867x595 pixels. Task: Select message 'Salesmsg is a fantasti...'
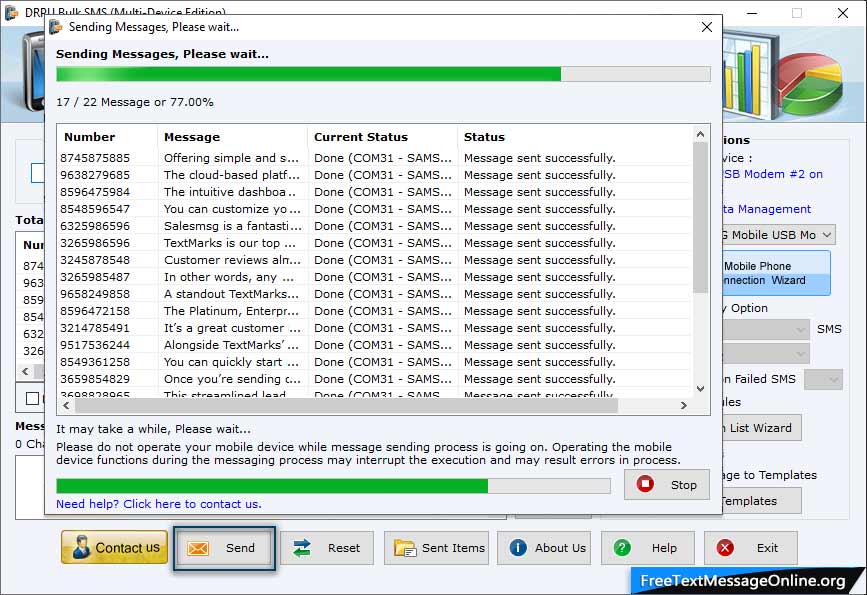pos(232,226)
